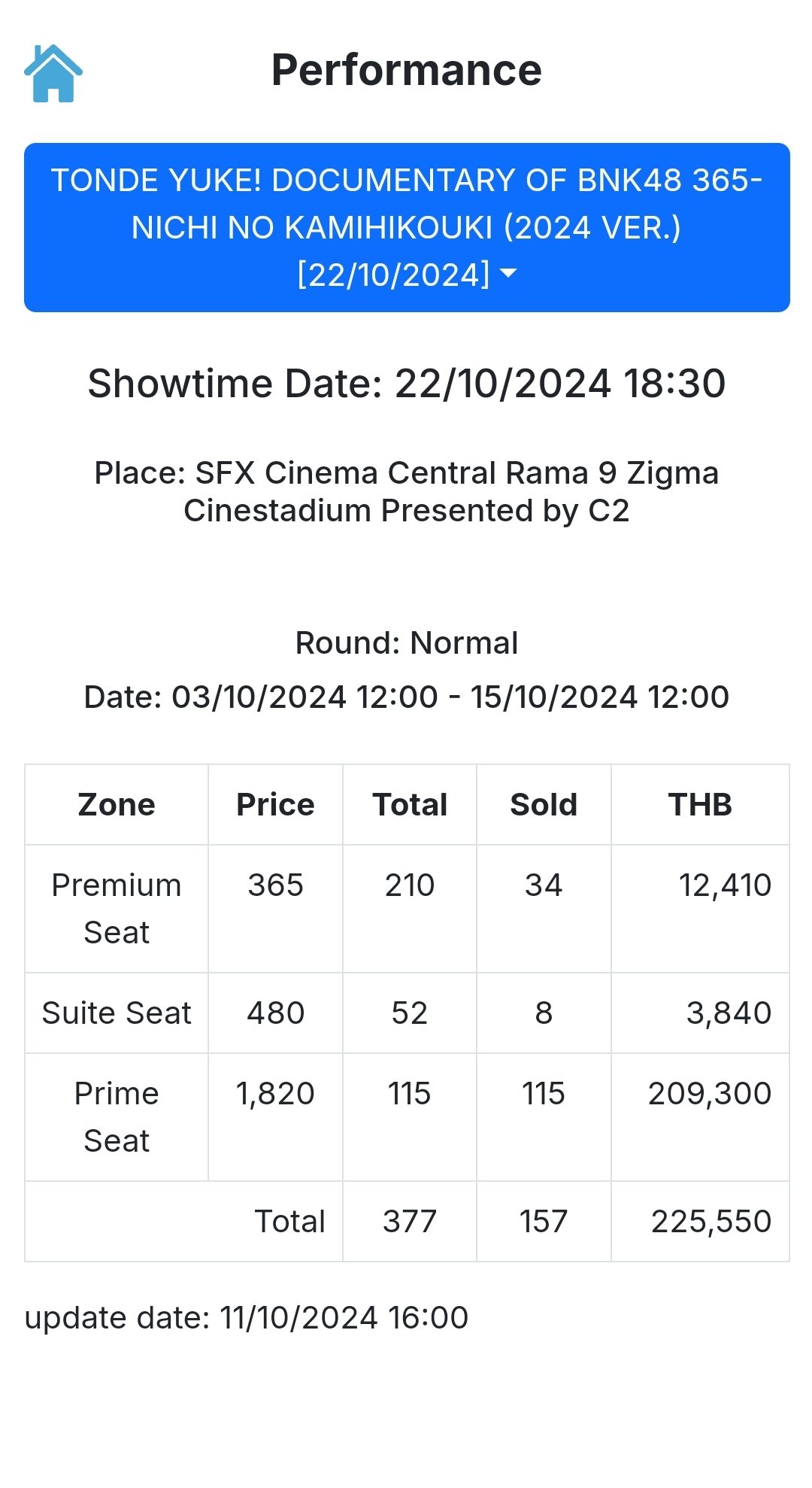This screenshot has height=1488, width=812.
Task: Select the grand total 225,550 cell
Action: [700, 1222]
